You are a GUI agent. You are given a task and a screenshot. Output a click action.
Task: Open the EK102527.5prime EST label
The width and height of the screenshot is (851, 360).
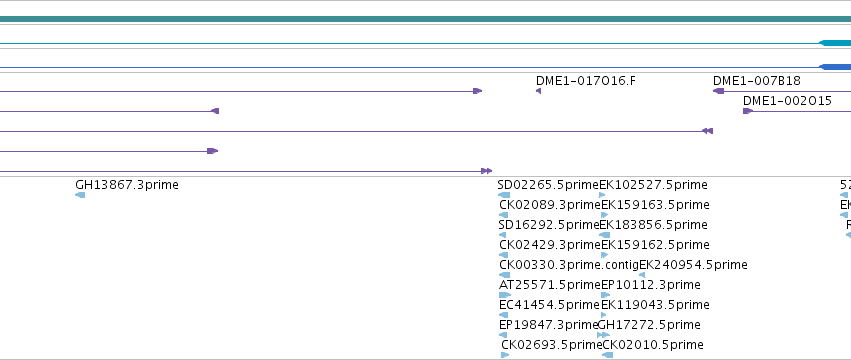(653, 185)
